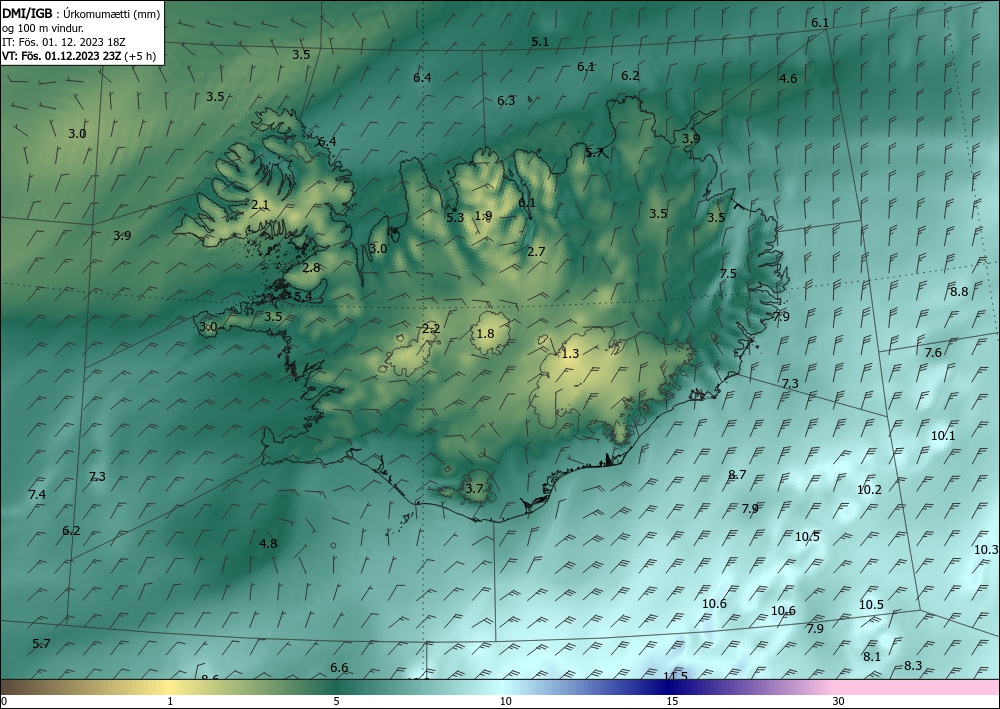Click the value 5.1 on the map
1000x709 pixels.
point(540,41)
